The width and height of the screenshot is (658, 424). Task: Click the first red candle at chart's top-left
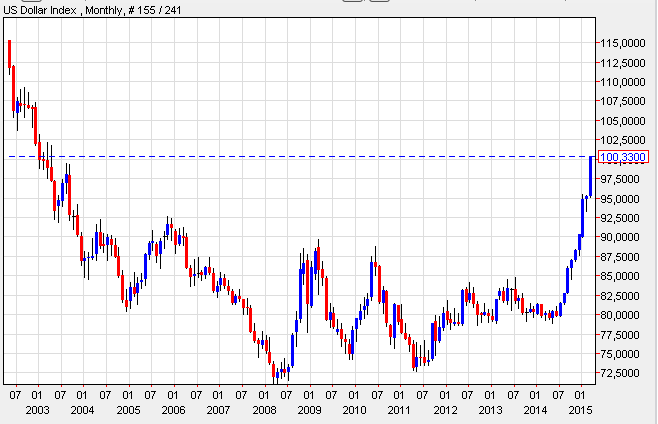click(x=10, y=54)
